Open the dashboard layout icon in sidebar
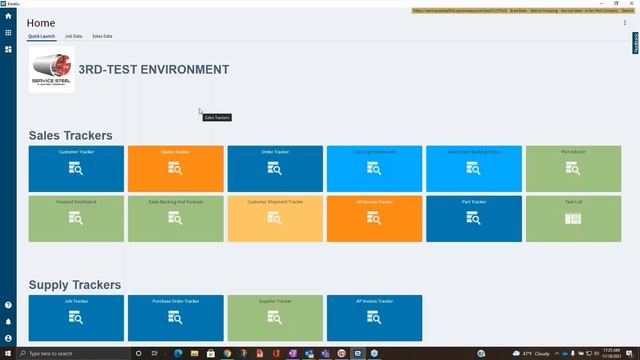 tap(8, 49)
